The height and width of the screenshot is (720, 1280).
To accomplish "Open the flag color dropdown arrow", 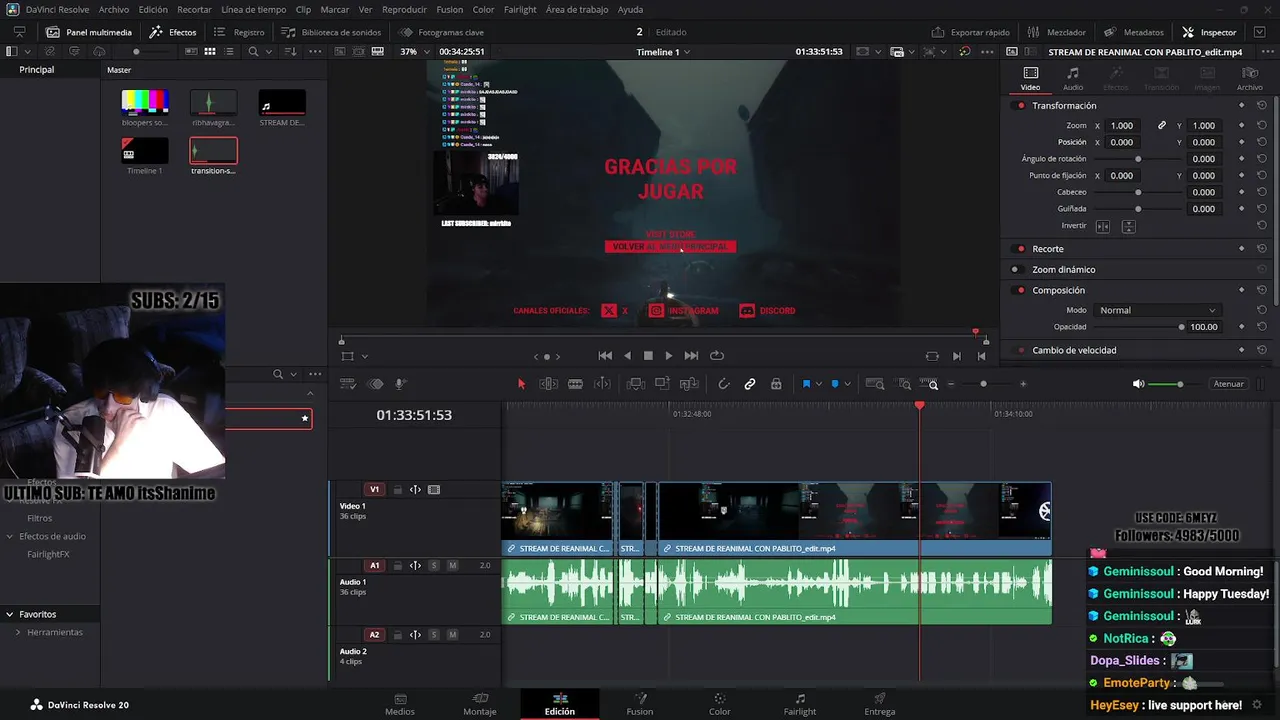I will click(x=818, y=384).
